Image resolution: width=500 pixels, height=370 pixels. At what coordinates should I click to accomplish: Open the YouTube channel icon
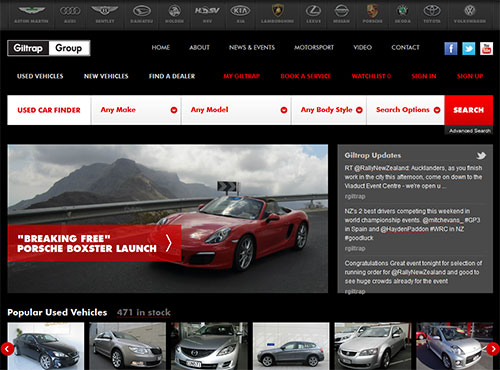pyautogui.click(x=486, y=49)
